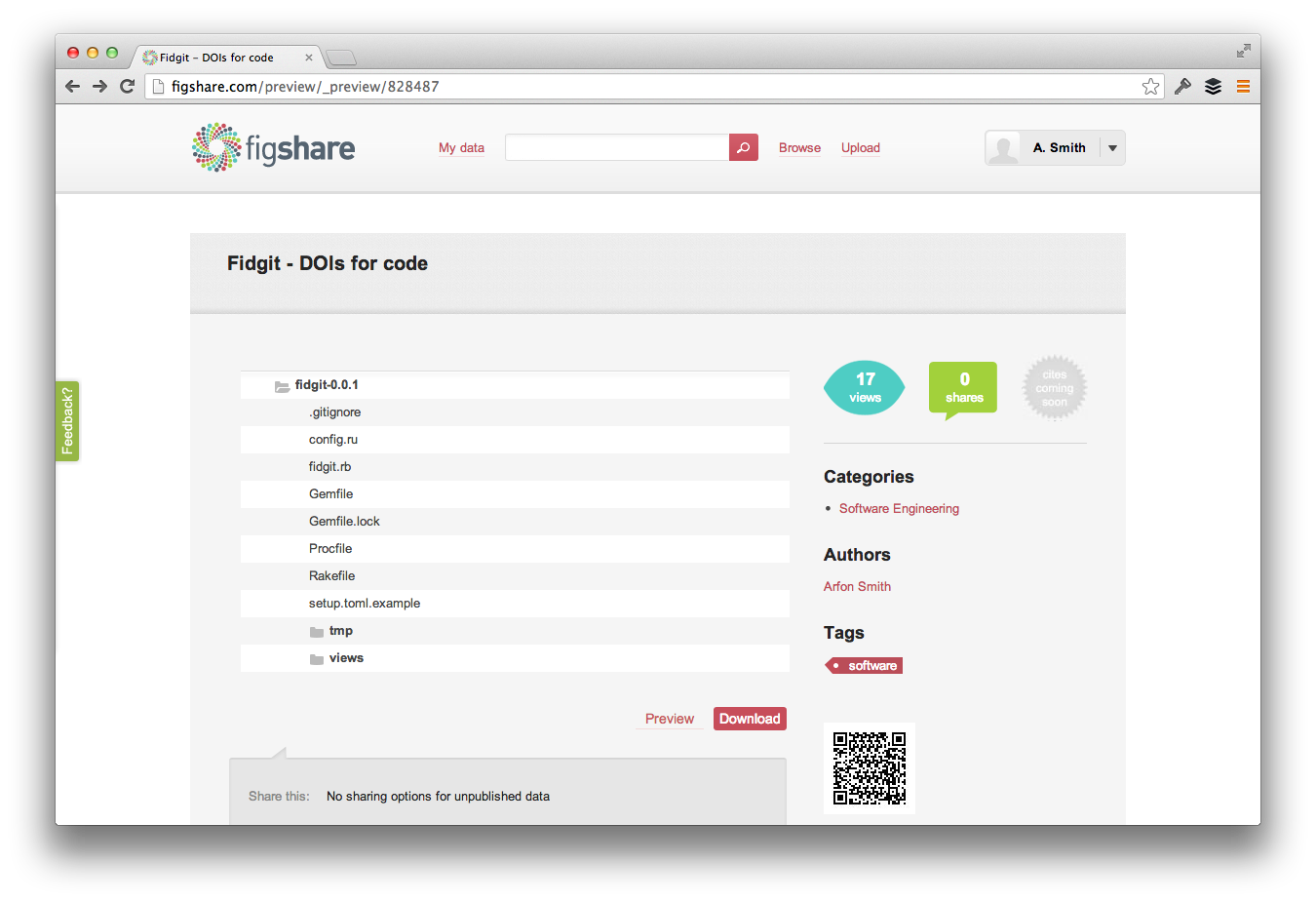Click the fidgit-0.0.1 open folder icon
The height and width of the screenshot is (902, 1316).
282,386
